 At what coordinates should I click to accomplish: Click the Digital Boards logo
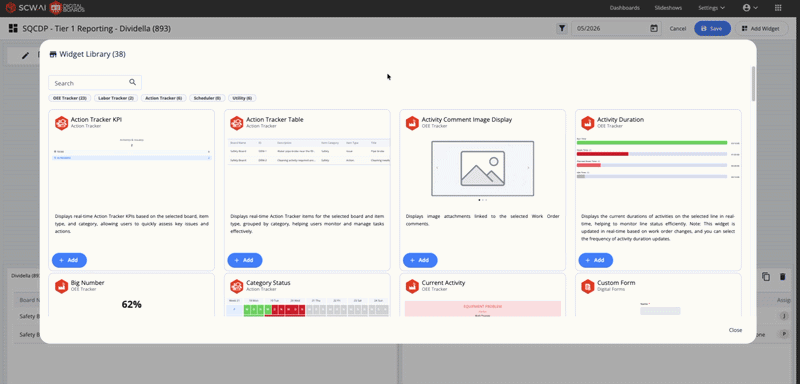click(x=67, y=8)
